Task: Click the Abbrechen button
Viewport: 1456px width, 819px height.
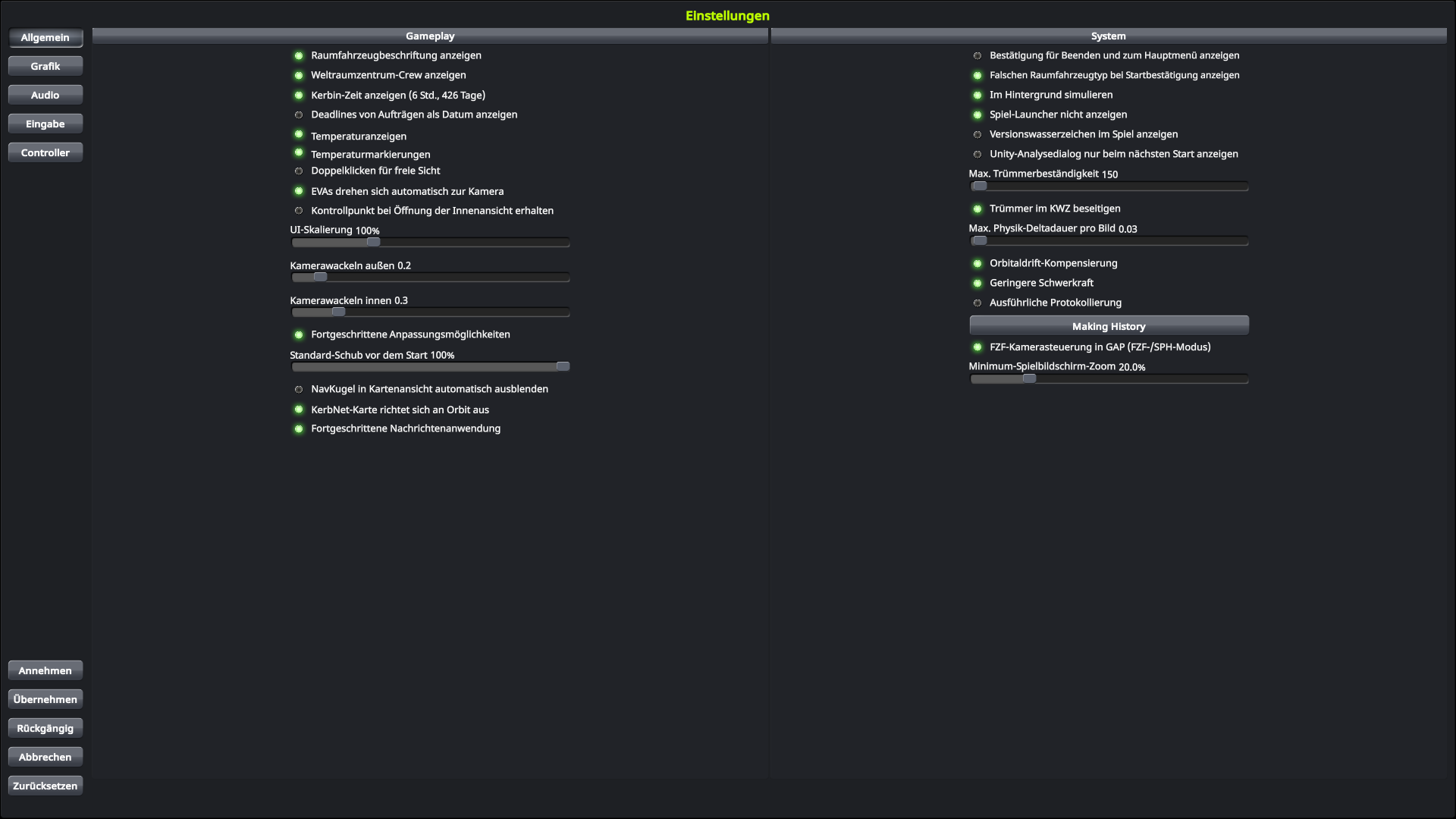Action: (45, 757)
